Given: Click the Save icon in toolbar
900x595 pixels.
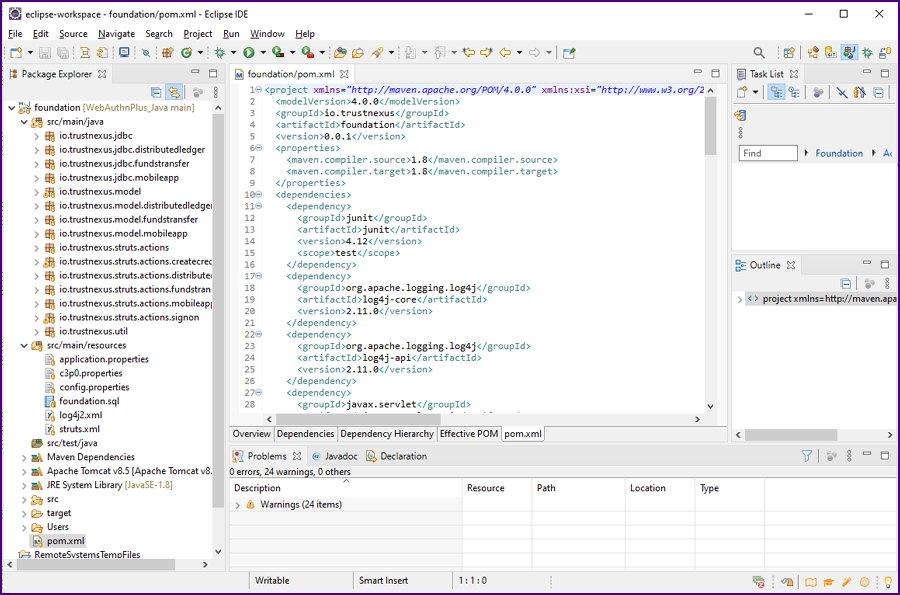Looking at the screenshot, I should click(45, 53).
